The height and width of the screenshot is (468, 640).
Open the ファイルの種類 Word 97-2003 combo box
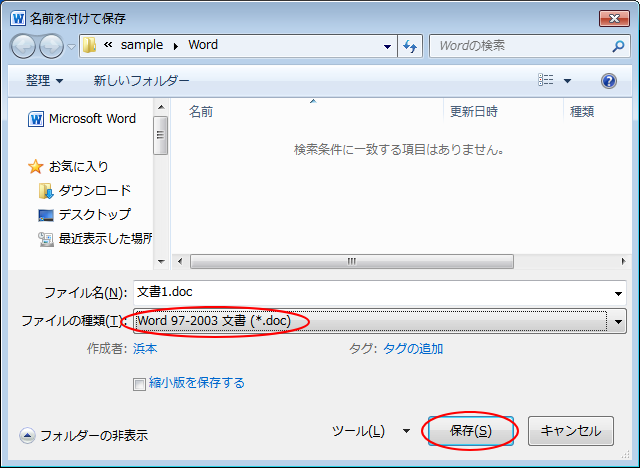tap(380, 322)
